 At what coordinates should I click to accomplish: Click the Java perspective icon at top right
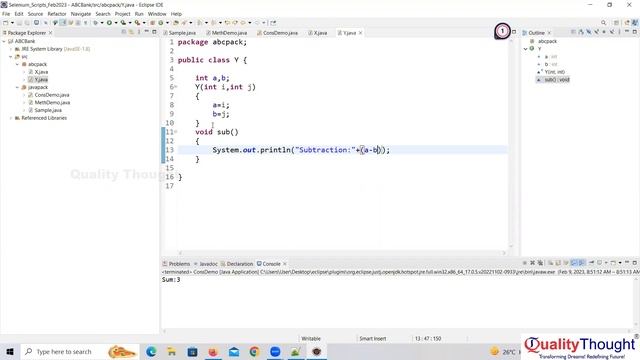[x=635, y=23]
